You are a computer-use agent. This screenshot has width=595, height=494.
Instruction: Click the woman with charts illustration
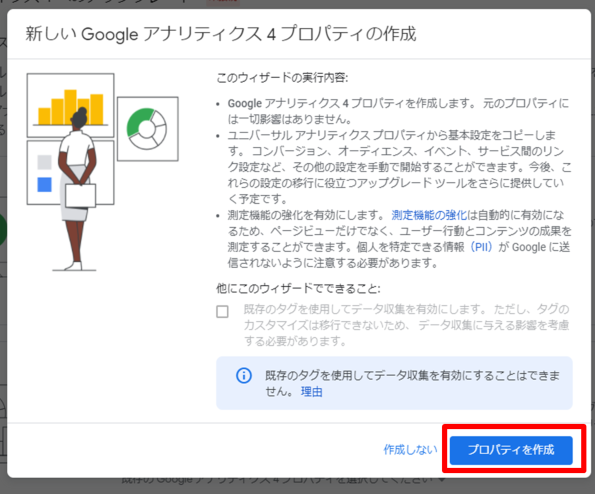point(102,172)
